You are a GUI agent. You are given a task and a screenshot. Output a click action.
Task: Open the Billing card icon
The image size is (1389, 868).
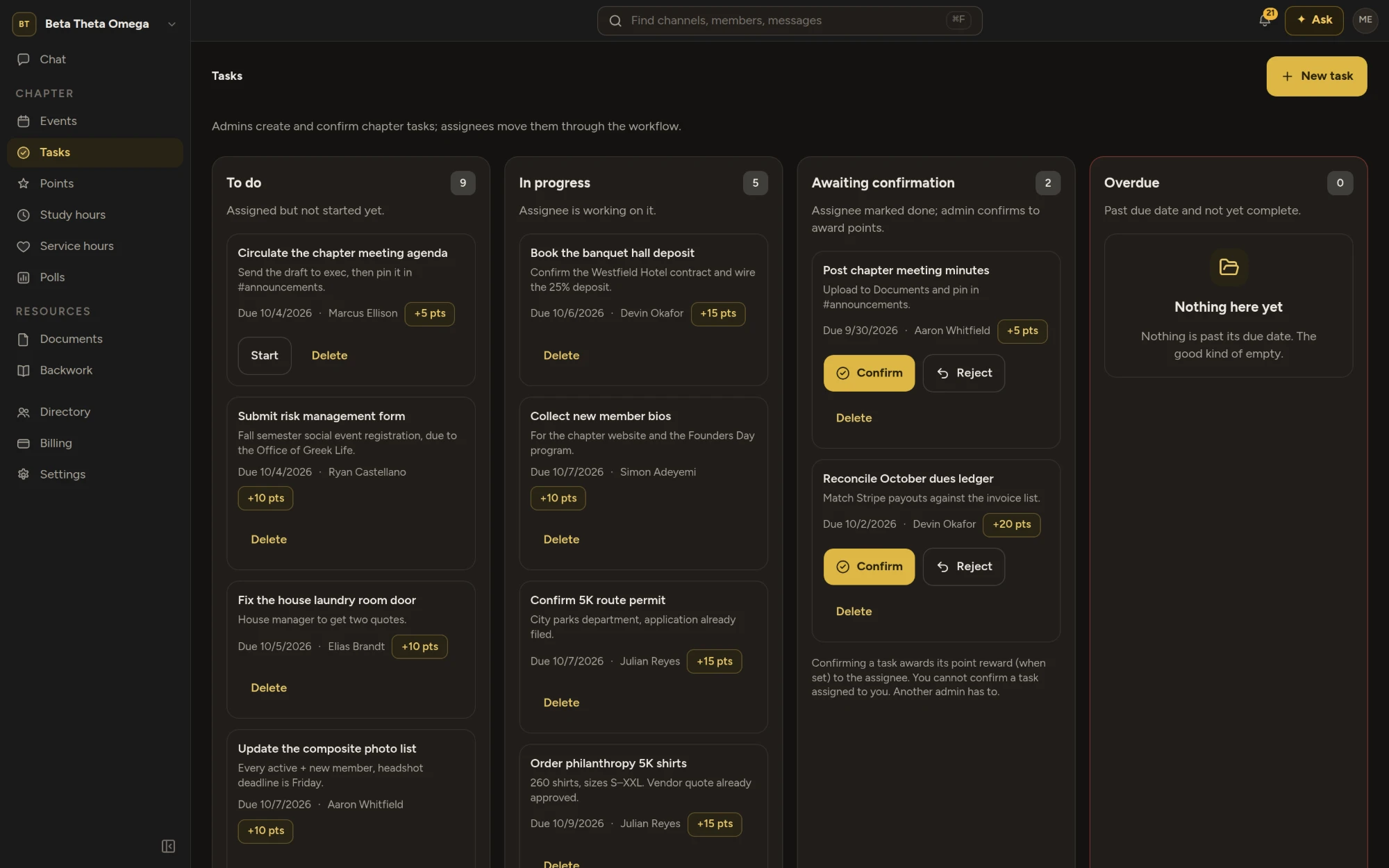click(24, 443)
